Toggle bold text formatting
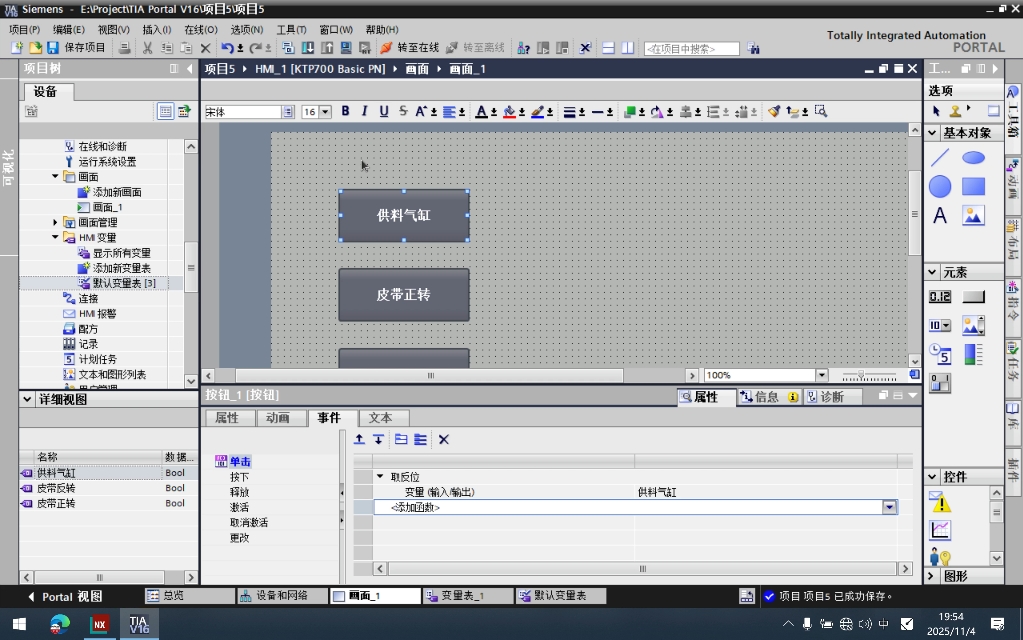 coord(346,112)
